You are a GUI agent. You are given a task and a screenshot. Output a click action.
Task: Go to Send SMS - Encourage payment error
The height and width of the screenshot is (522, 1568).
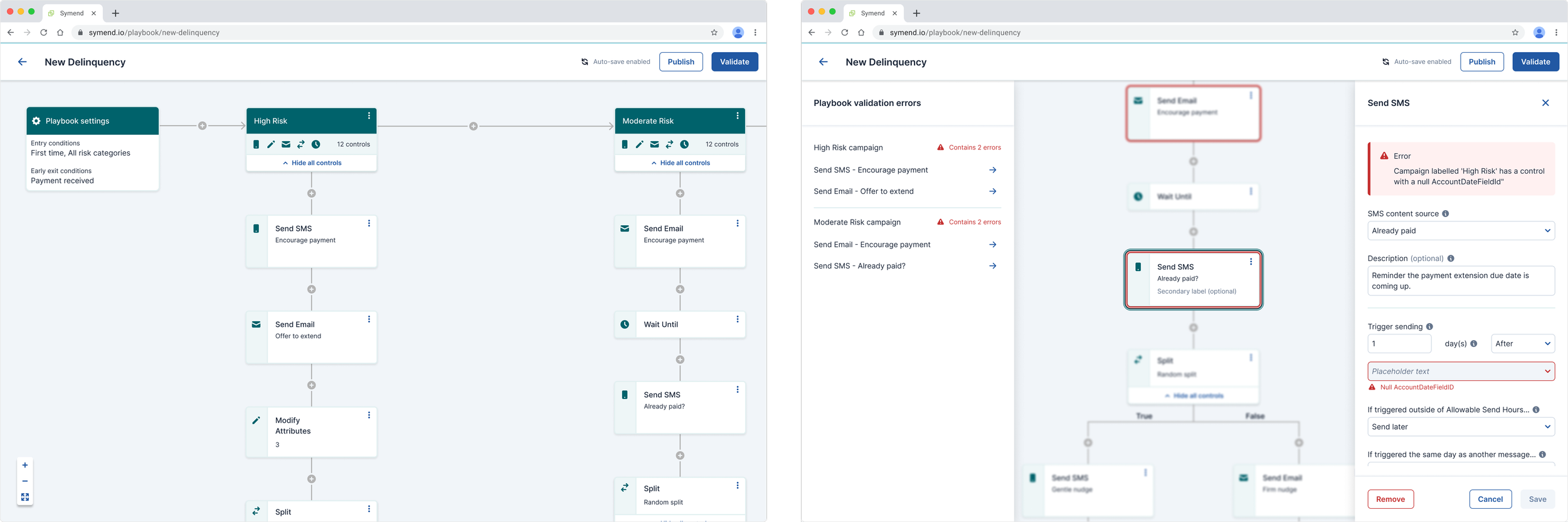[993, 170]
